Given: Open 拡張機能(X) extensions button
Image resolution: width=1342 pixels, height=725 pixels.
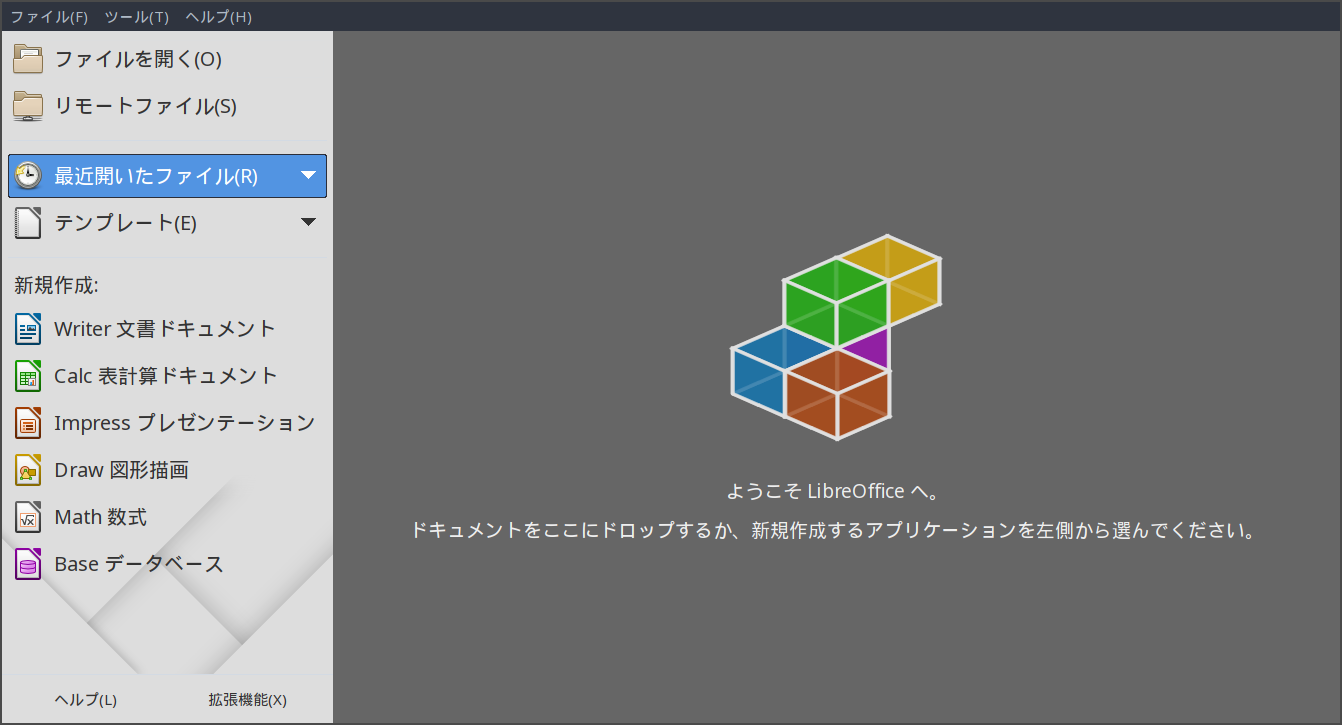Looking at the screenshot, I should 248,700.
